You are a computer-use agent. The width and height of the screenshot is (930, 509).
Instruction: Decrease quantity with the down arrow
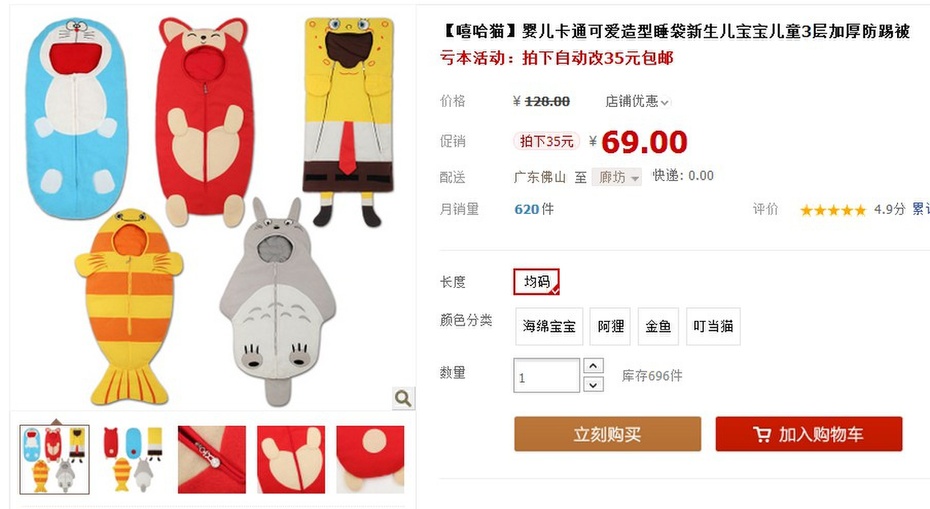point(593,384)
